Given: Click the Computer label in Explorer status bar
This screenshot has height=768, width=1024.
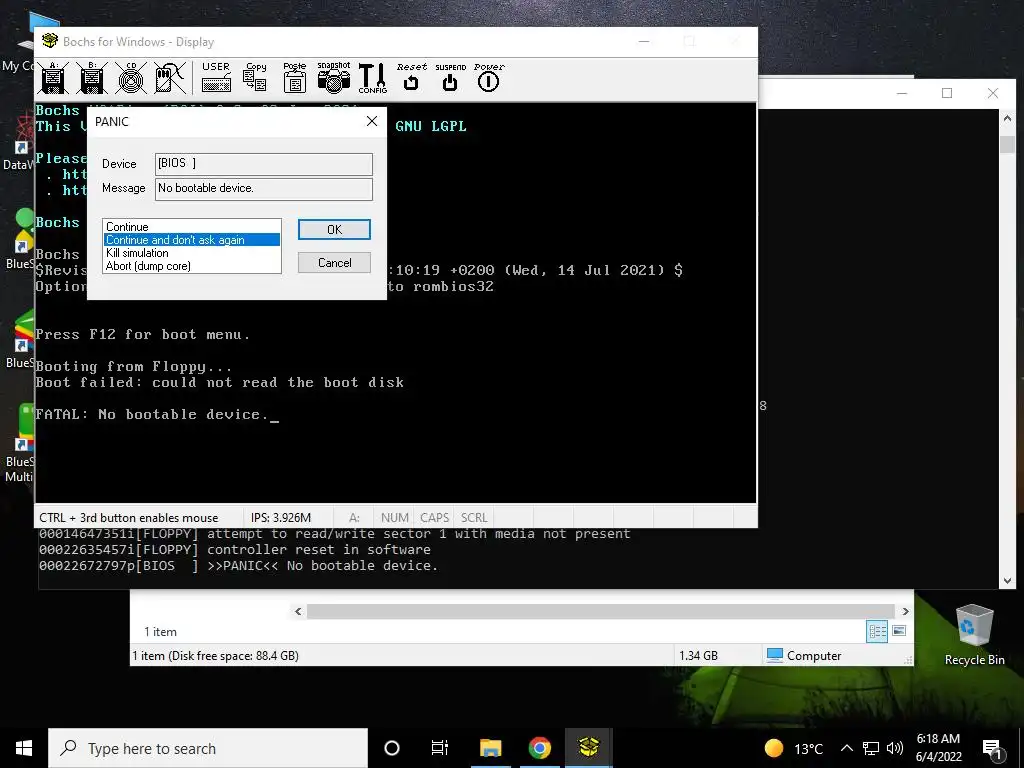Looking at the screenshot, I should (814, 656).
